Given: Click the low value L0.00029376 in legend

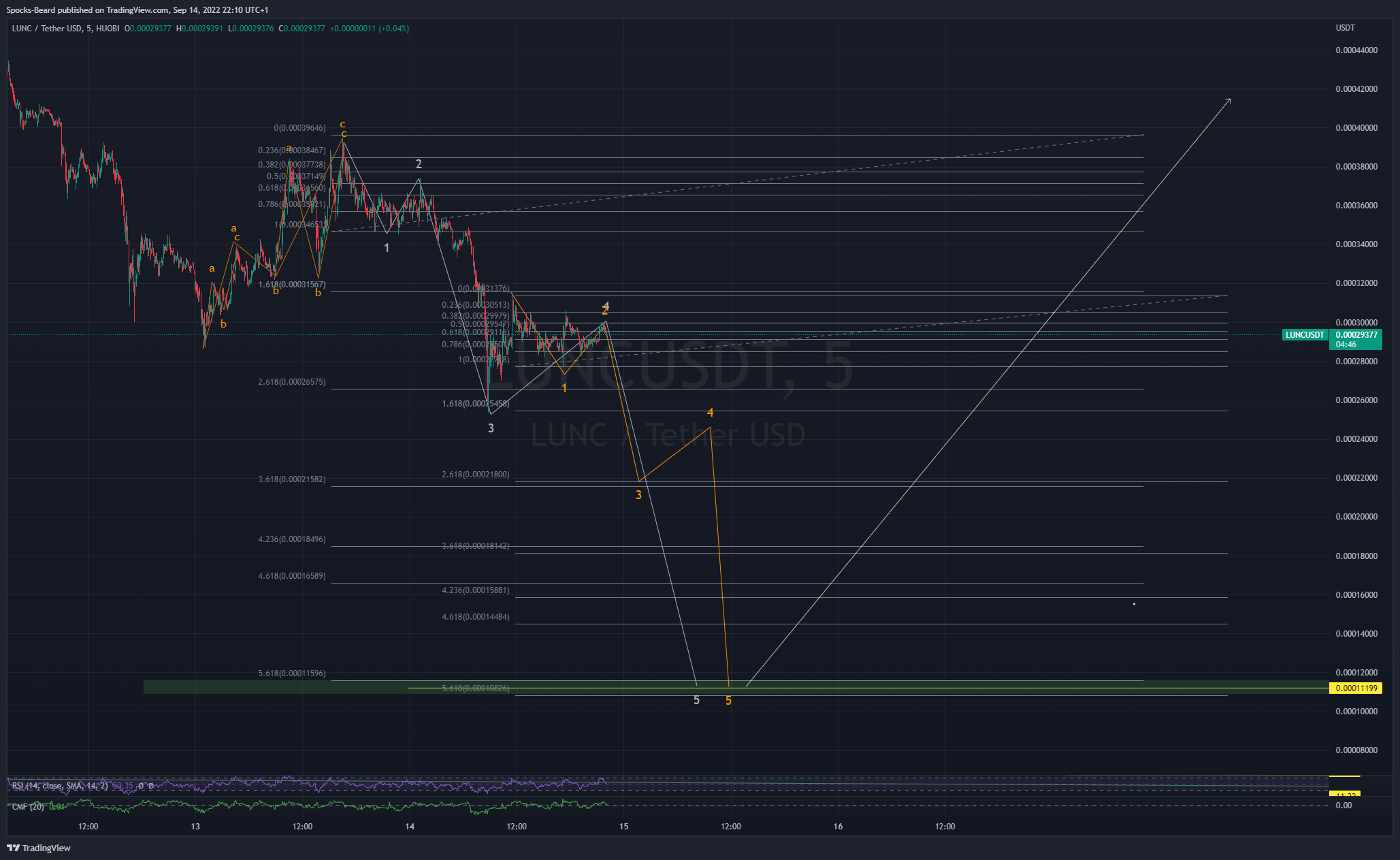Looking at the screenshot, I should [x=251, y=29].
